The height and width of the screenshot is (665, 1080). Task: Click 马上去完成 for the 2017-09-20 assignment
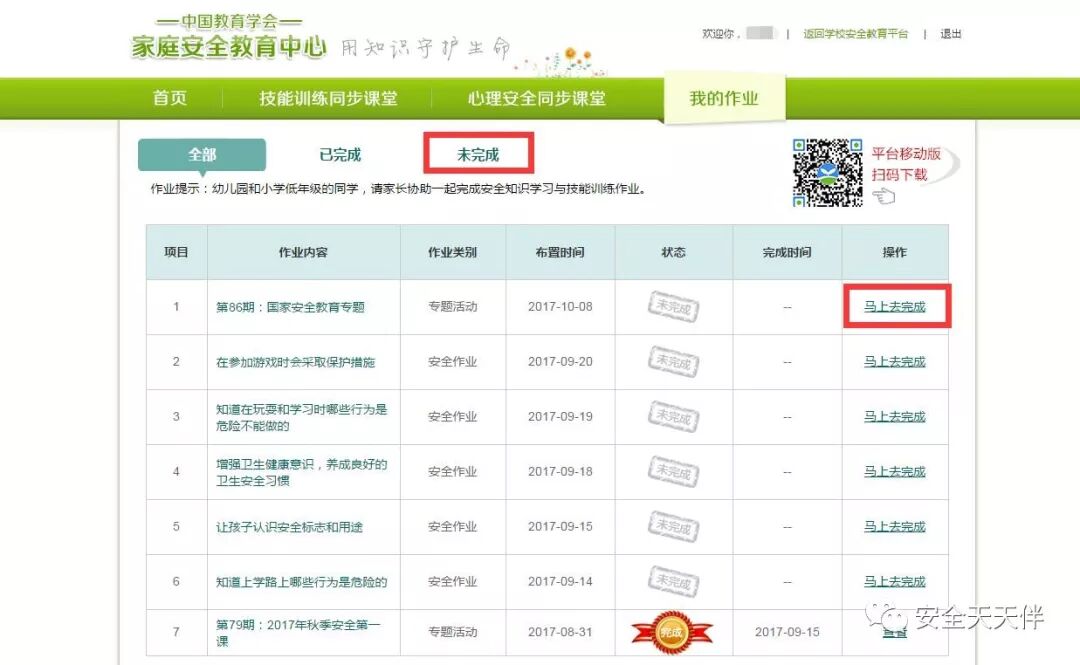[895, 361]
